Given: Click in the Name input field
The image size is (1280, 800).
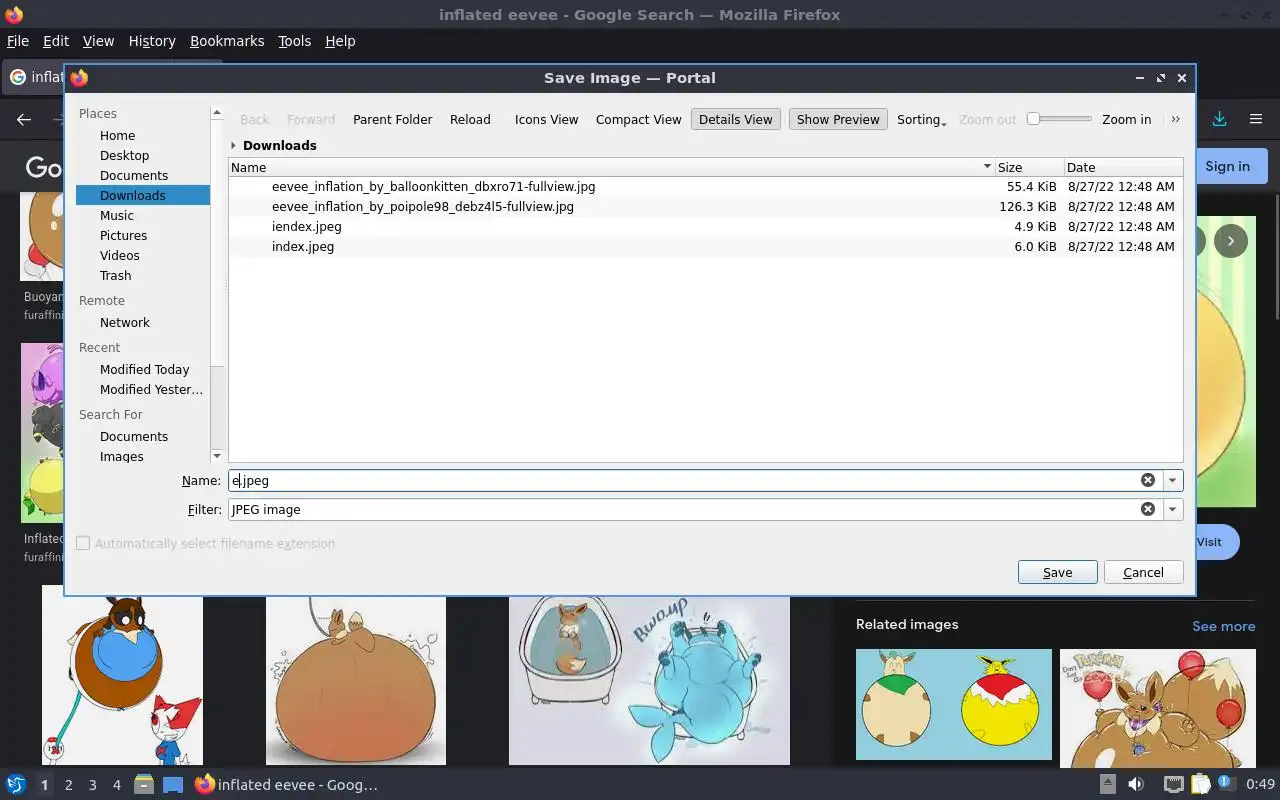Looking at the screenshot, I should coord(685,480).
